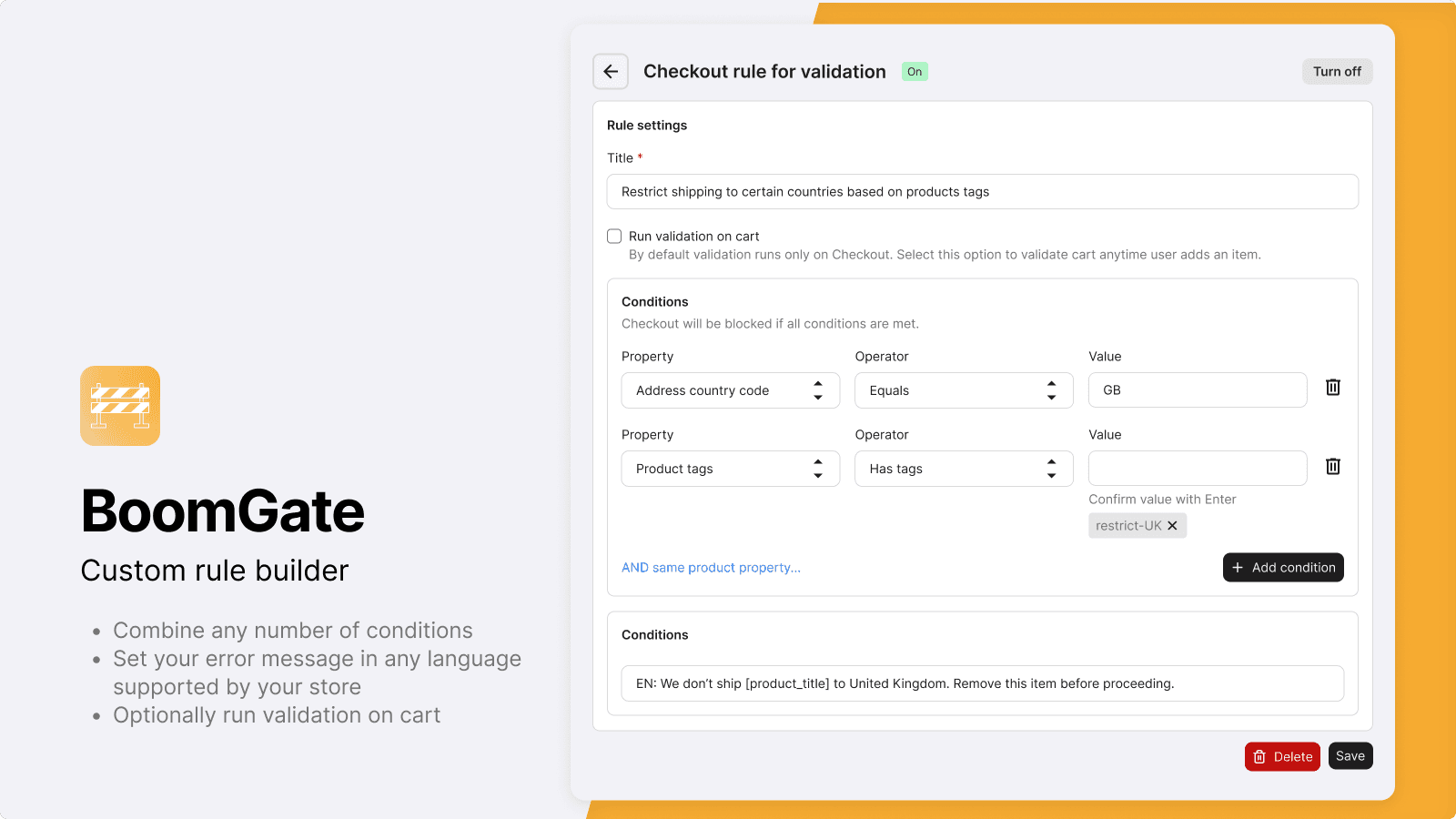1456x819 pixels.
Task: Enable Run validation on cart checkbox
Action: coord(614,237)
